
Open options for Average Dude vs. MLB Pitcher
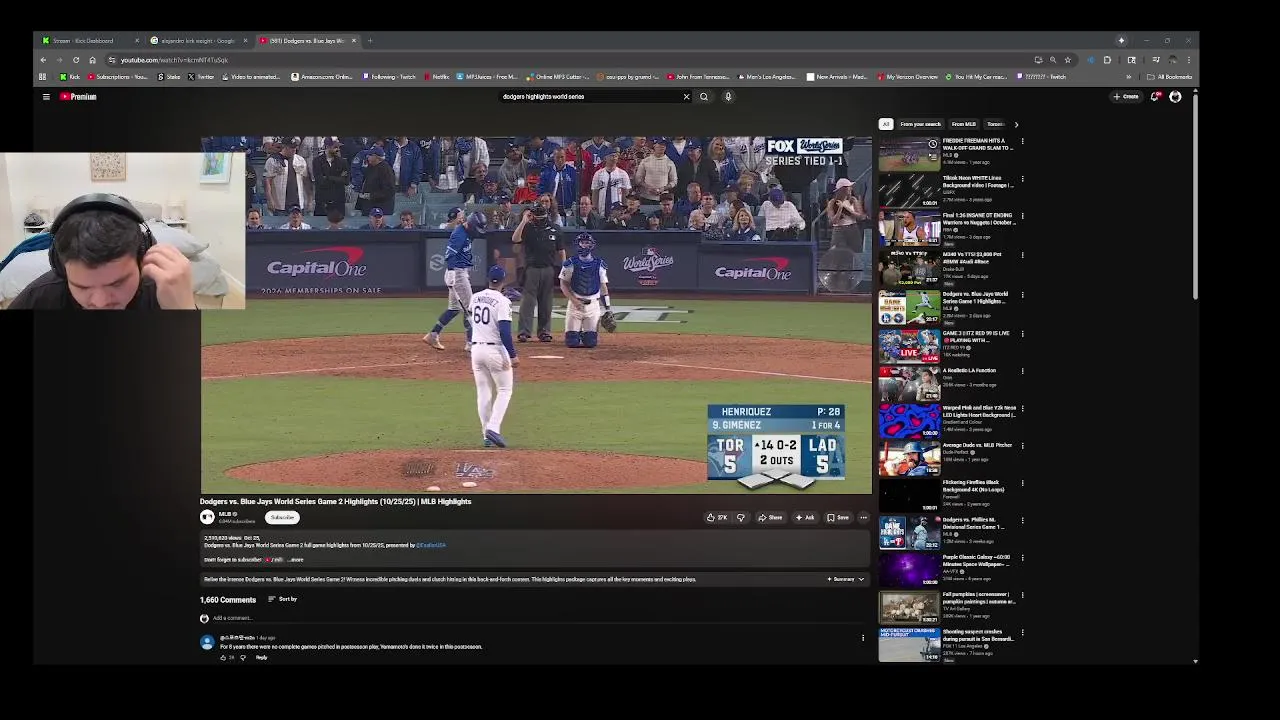point(1022,446)
